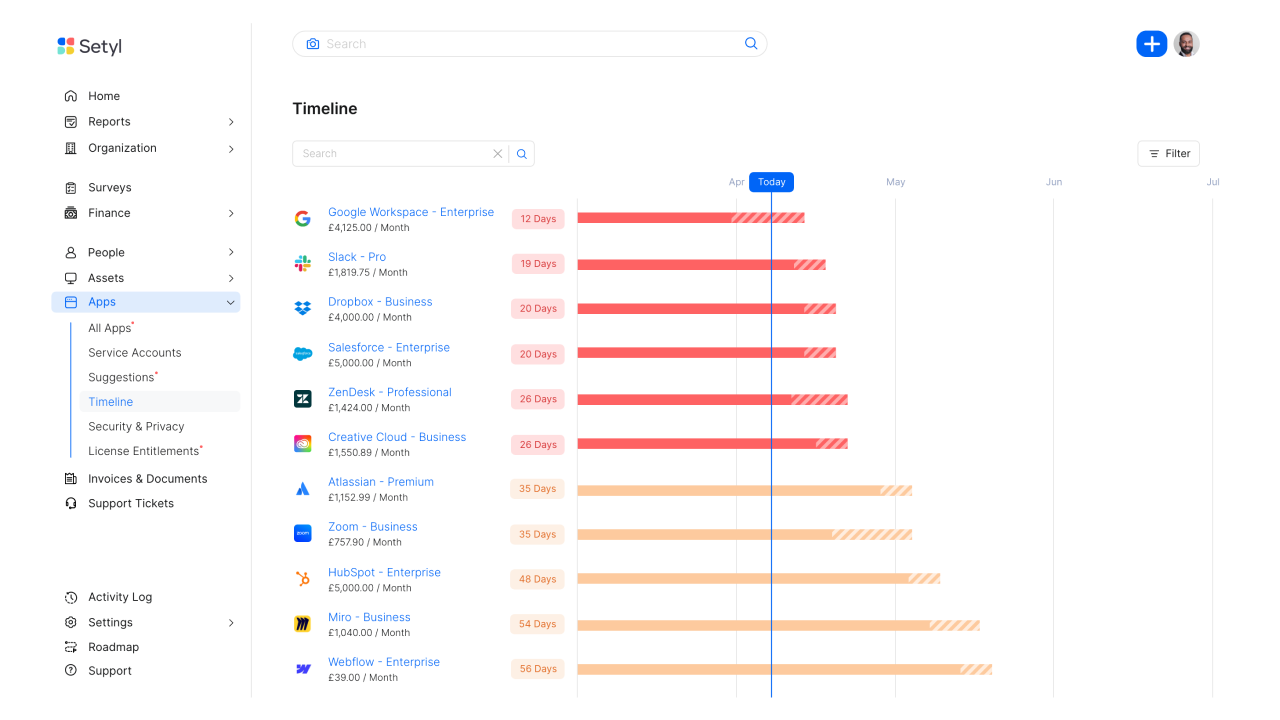Click the Salesforce red timeline bar
This screenshot has width=1280, height=720.
[690, 353]
